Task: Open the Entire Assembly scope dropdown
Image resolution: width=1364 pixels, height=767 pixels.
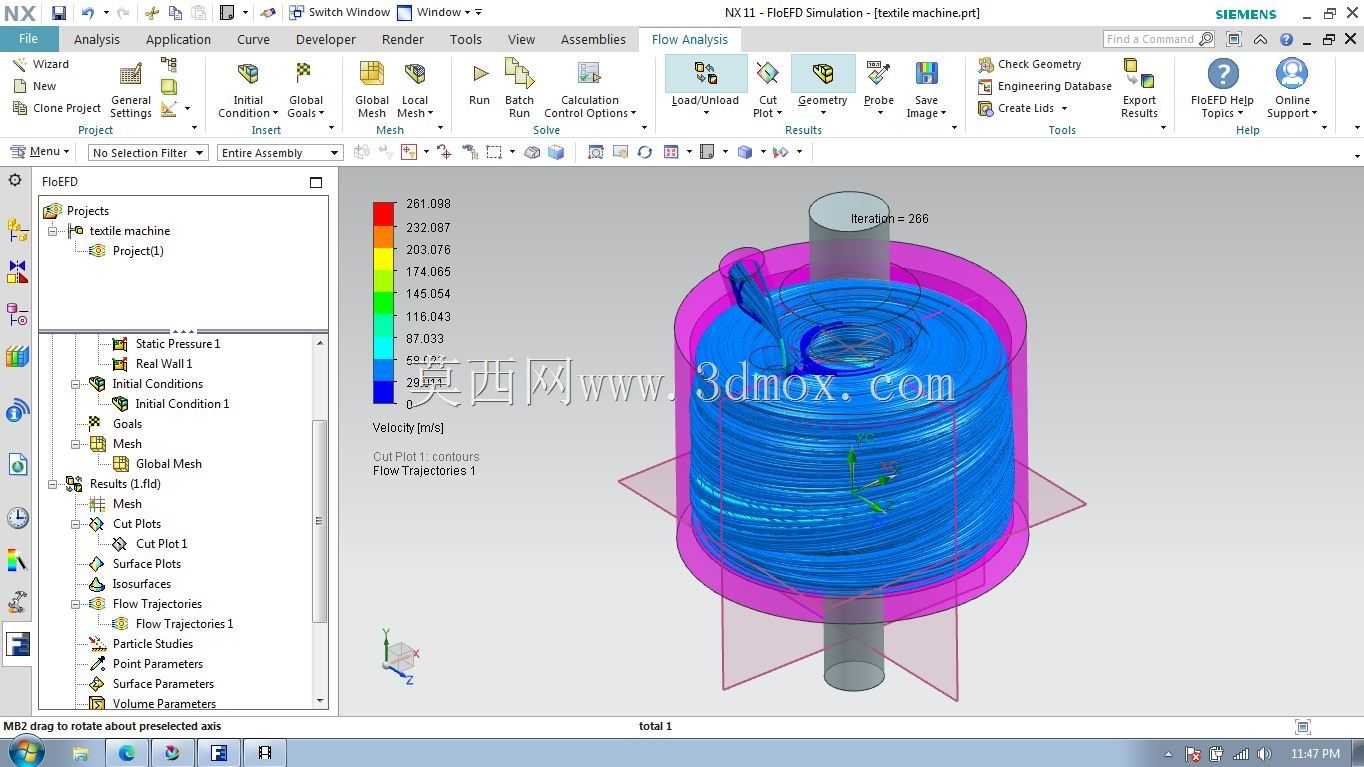Action: pyautogui.click(x=280, y=152)
